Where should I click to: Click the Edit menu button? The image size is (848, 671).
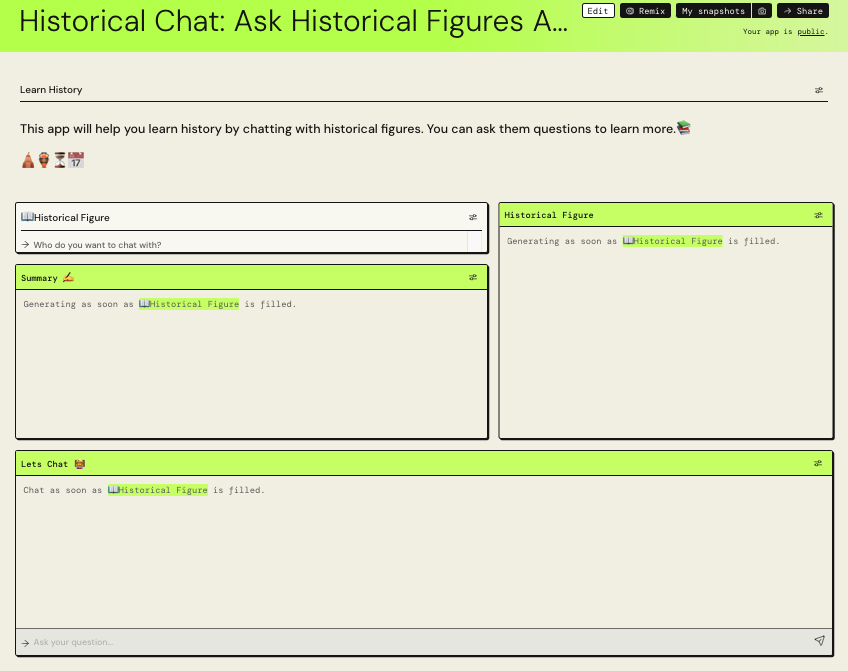(x=598, y=11)
